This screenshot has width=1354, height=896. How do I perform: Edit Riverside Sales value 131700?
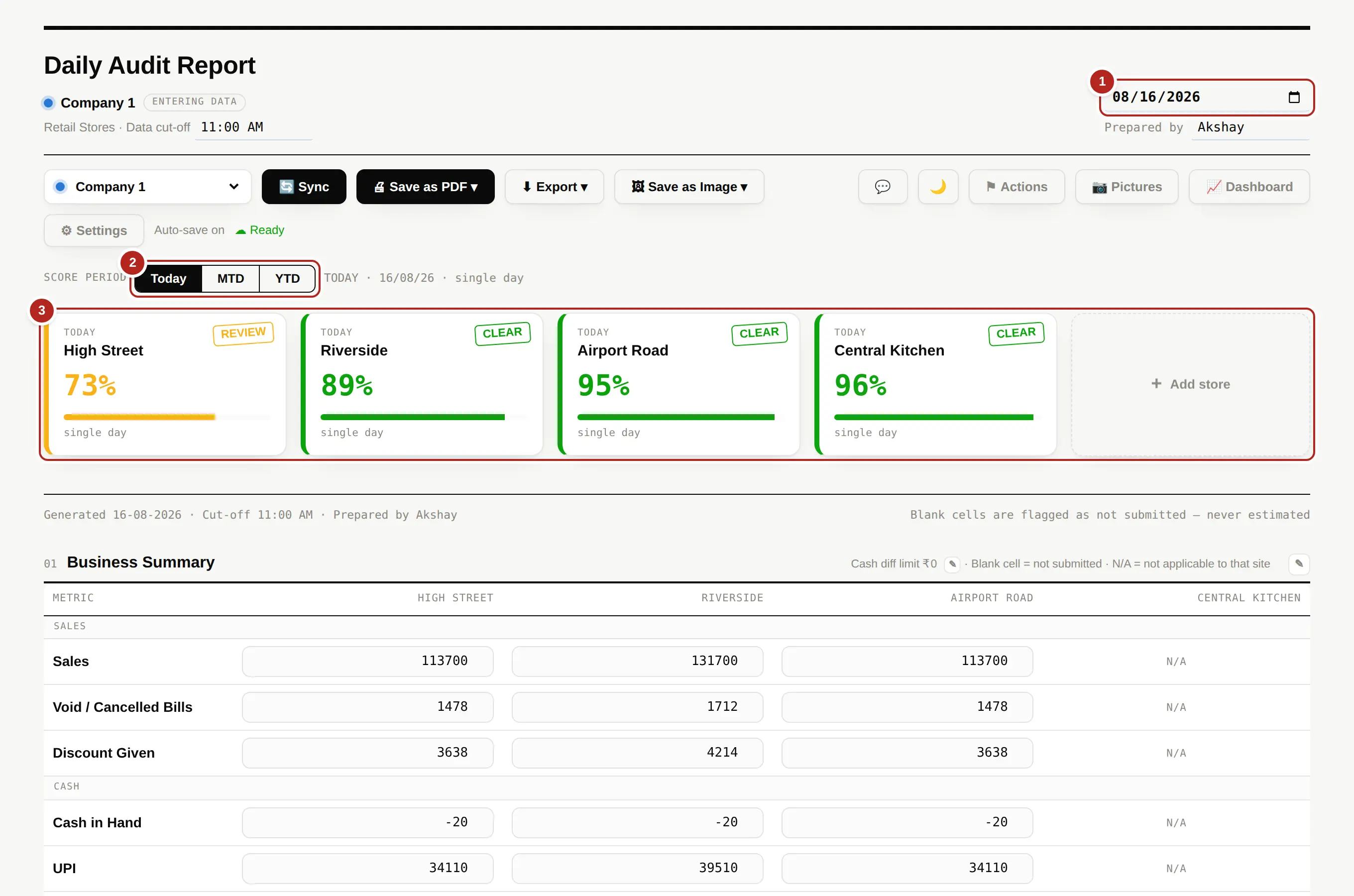637,661
